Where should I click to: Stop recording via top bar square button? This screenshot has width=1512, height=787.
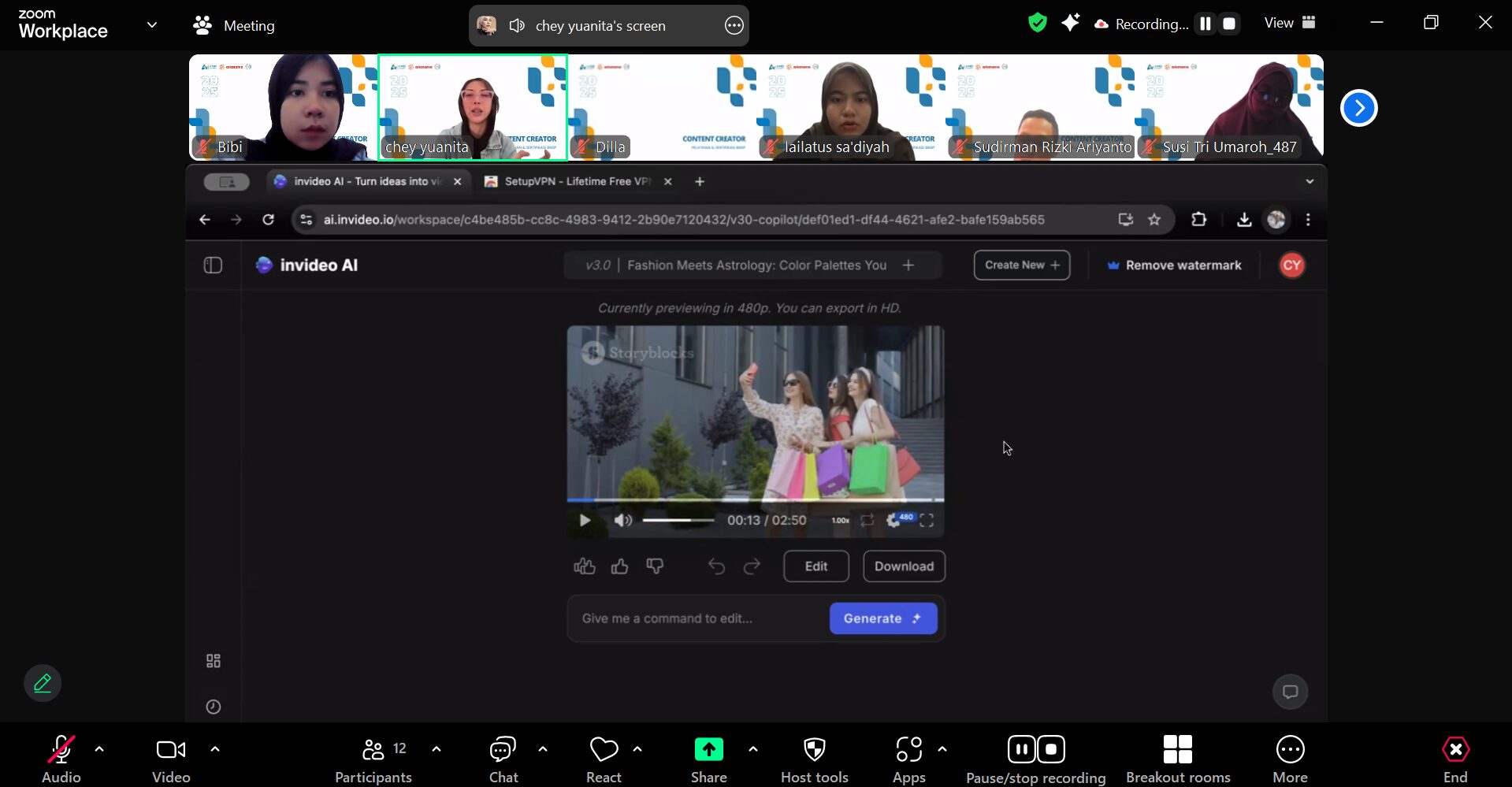[x=1228, y=24]
